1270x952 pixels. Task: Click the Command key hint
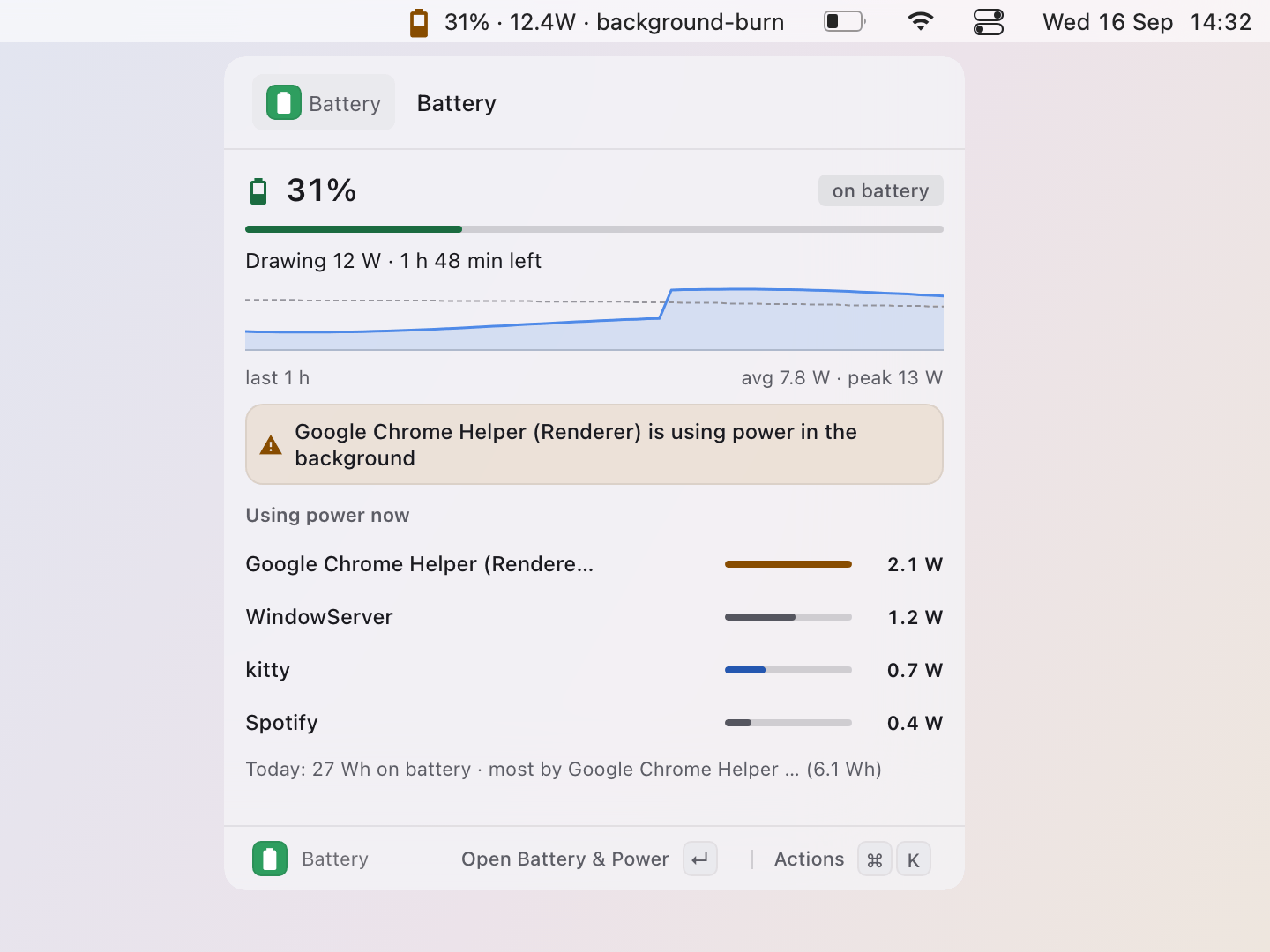[875, 859]
